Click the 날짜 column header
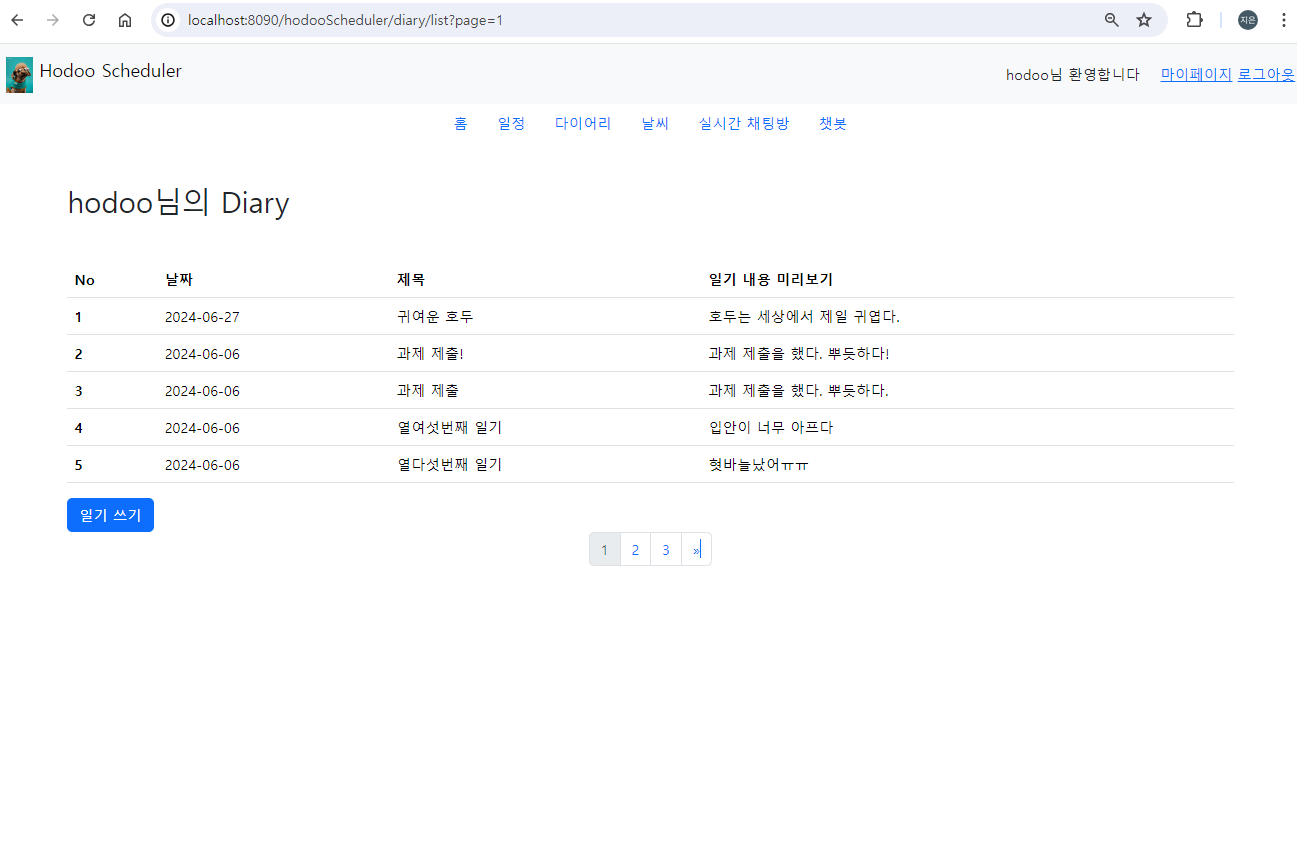 (179, 279)
